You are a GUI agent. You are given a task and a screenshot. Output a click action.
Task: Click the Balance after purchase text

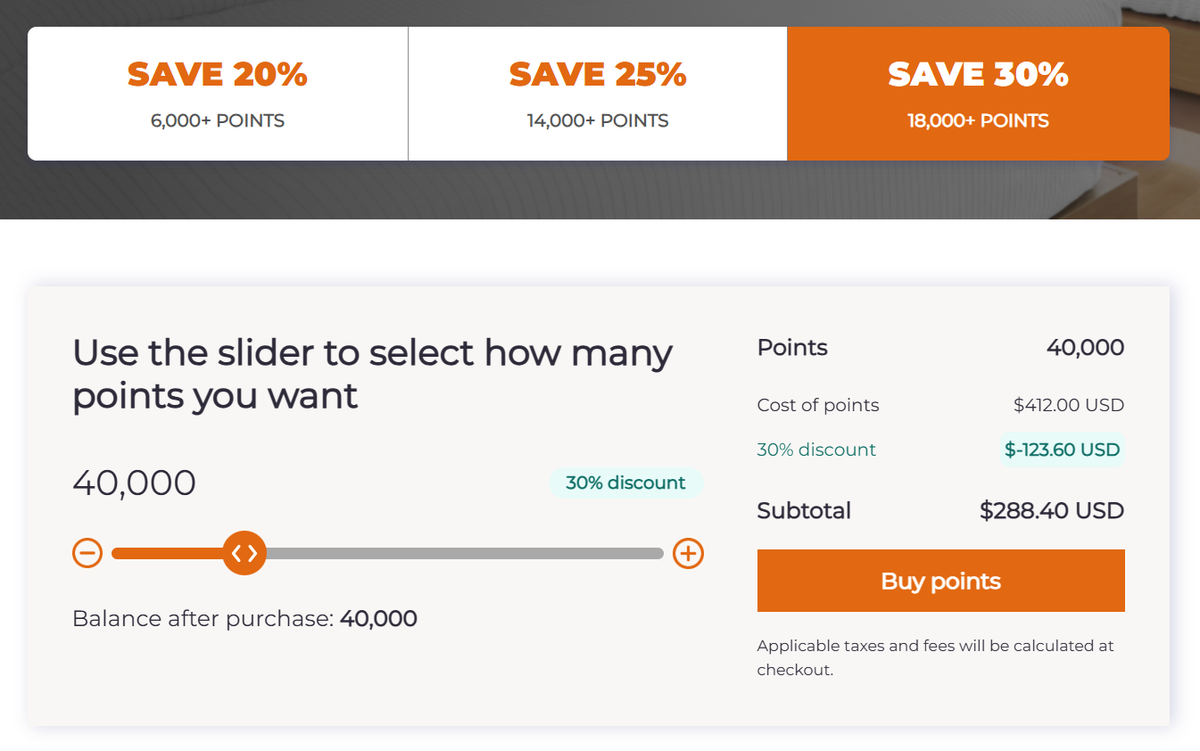tap(245, 619)
